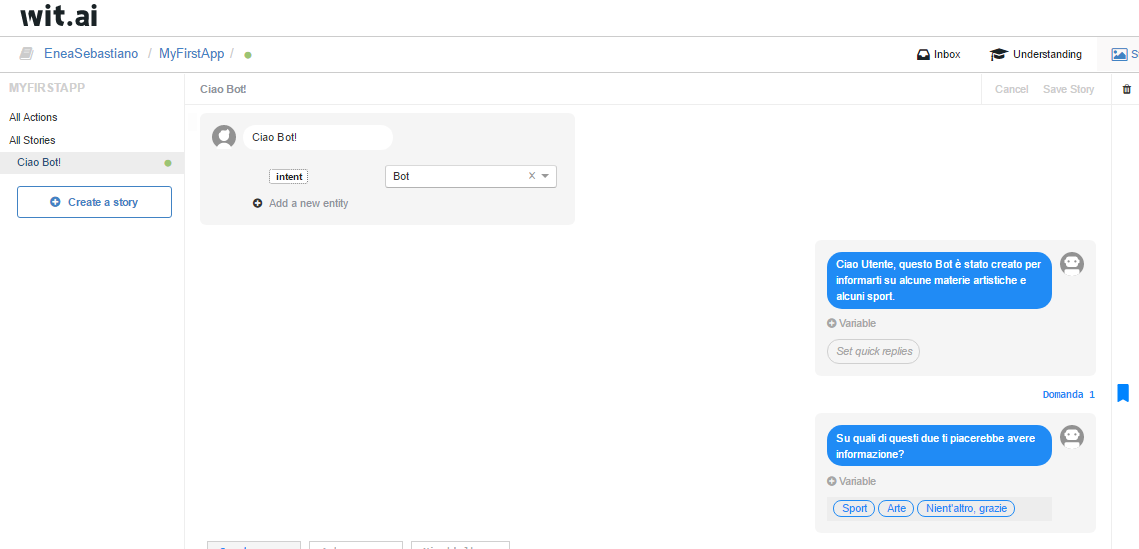Viewport: 1139px width, 549px height.
Task: Select All Actions in the sidebar
Action: (x=34, y=117)
